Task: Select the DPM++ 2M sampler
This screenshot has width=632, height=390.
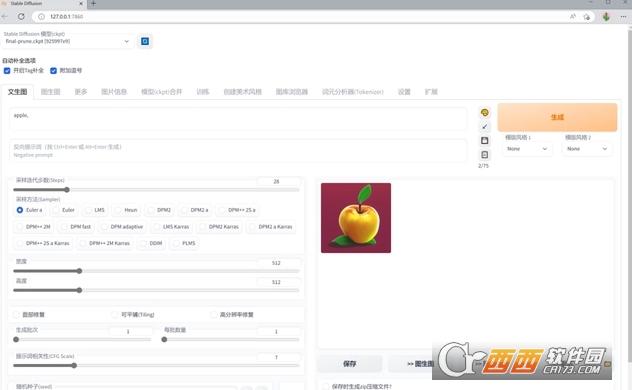Action: click(x=20, y=226)
